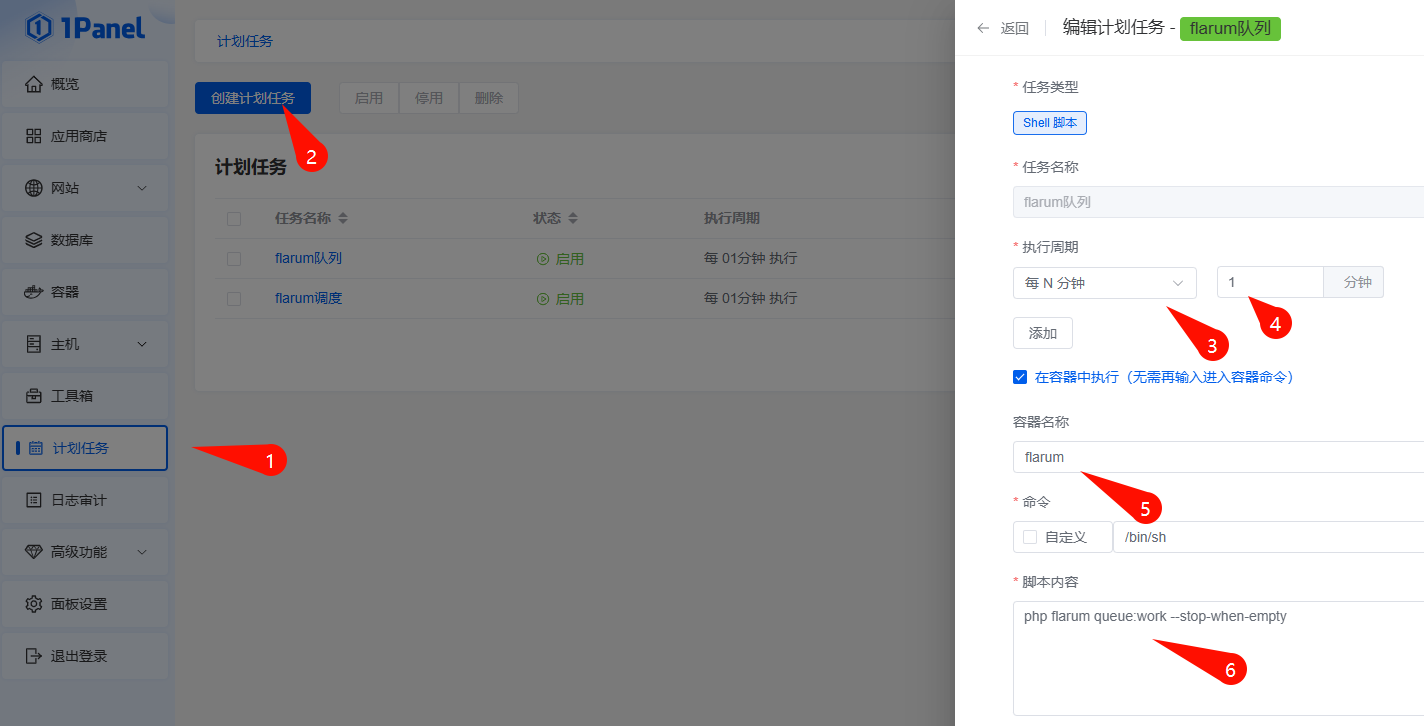Sort by 状态 column arrows
Viewport: 1424px width, 726px height.
[x=573, y=218]
